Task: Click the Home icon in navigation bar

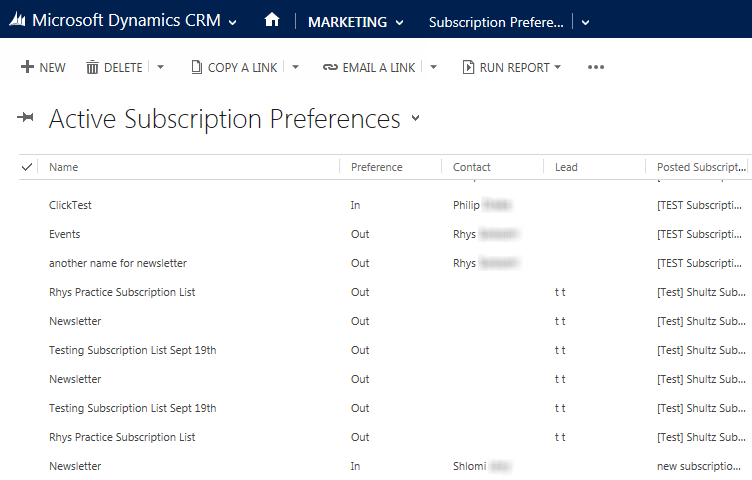Action: point(271,21)
